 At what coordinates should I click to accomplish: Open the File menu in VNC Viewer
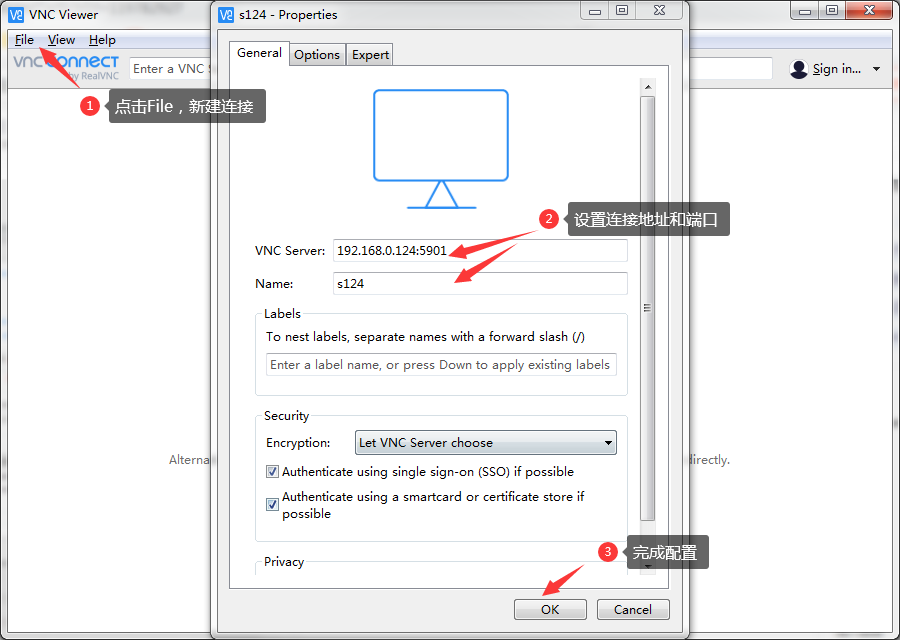[x=24, y=40]
